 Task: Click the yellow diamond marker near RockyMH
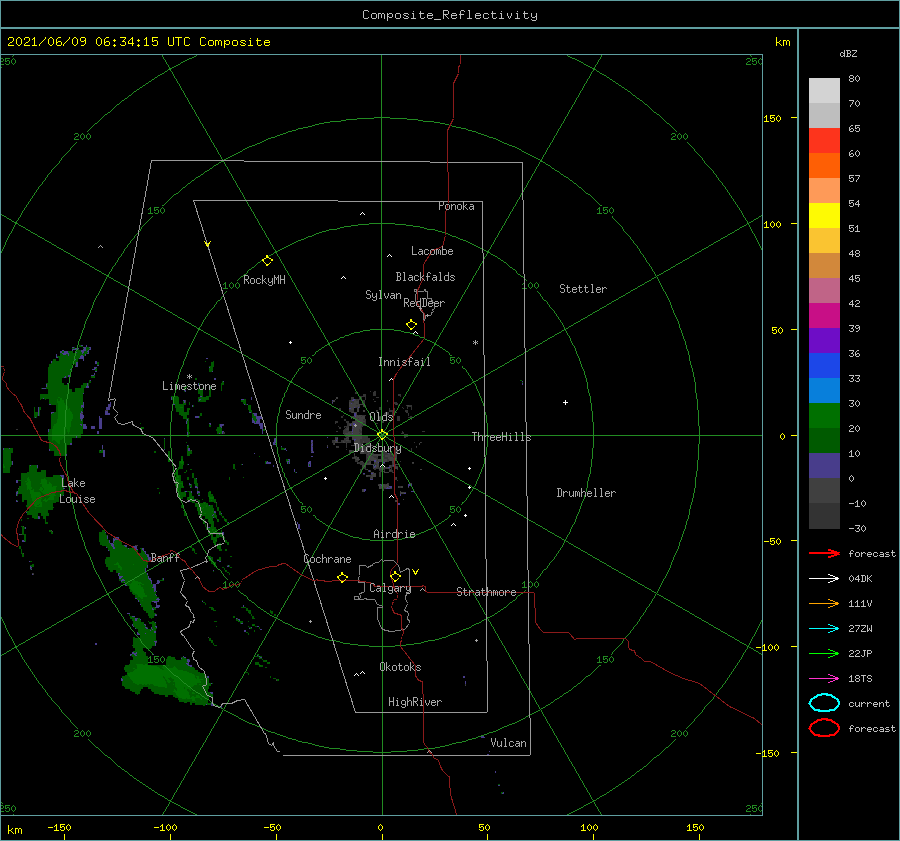[267, 261]
